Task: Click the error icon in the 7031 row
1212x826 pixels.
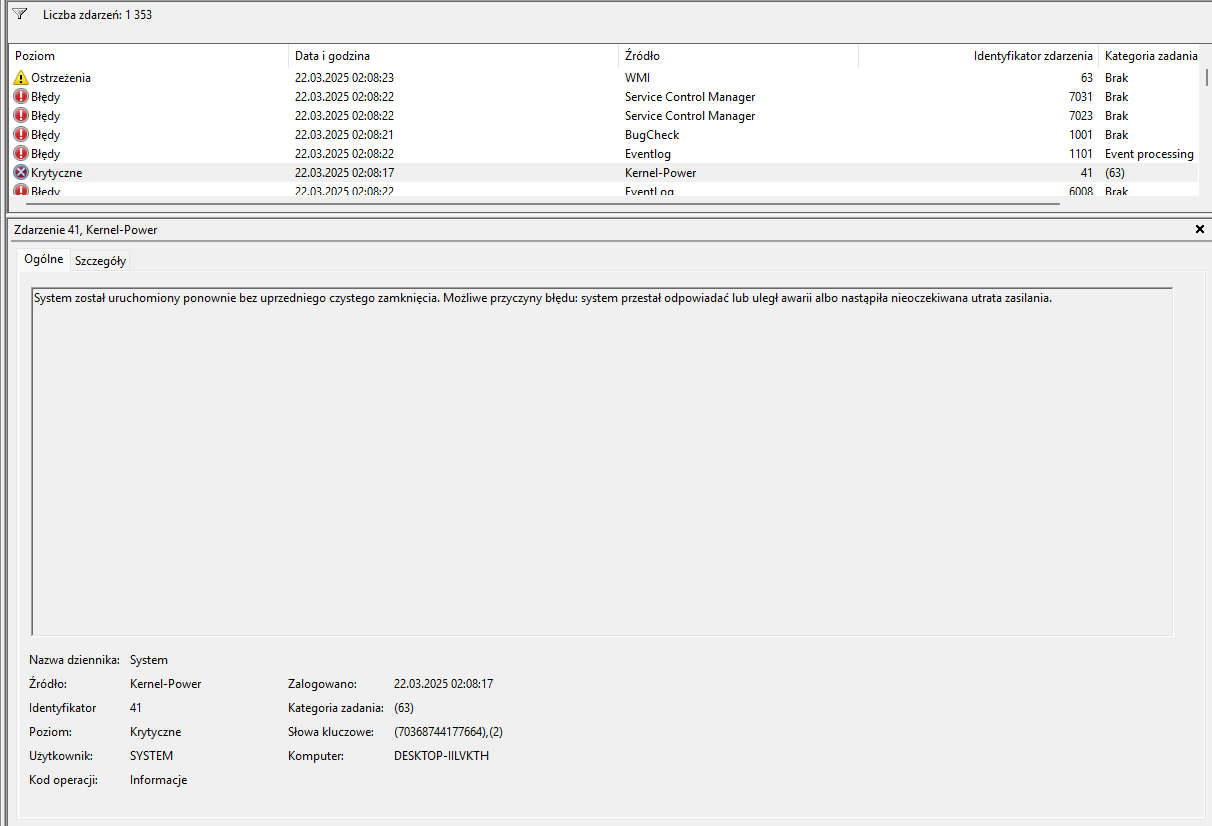Action: coord(21,97)
